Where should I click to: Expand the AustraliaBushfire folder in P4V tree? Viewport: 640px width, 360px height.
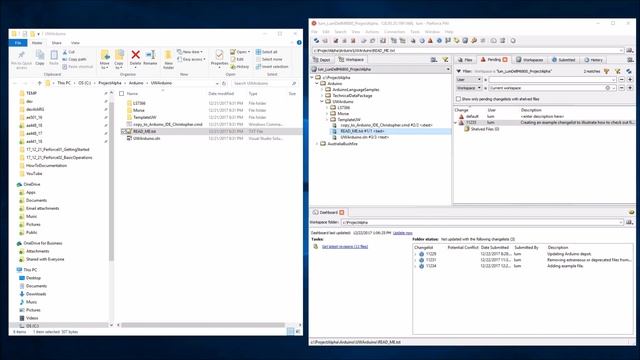click(317, 144)
